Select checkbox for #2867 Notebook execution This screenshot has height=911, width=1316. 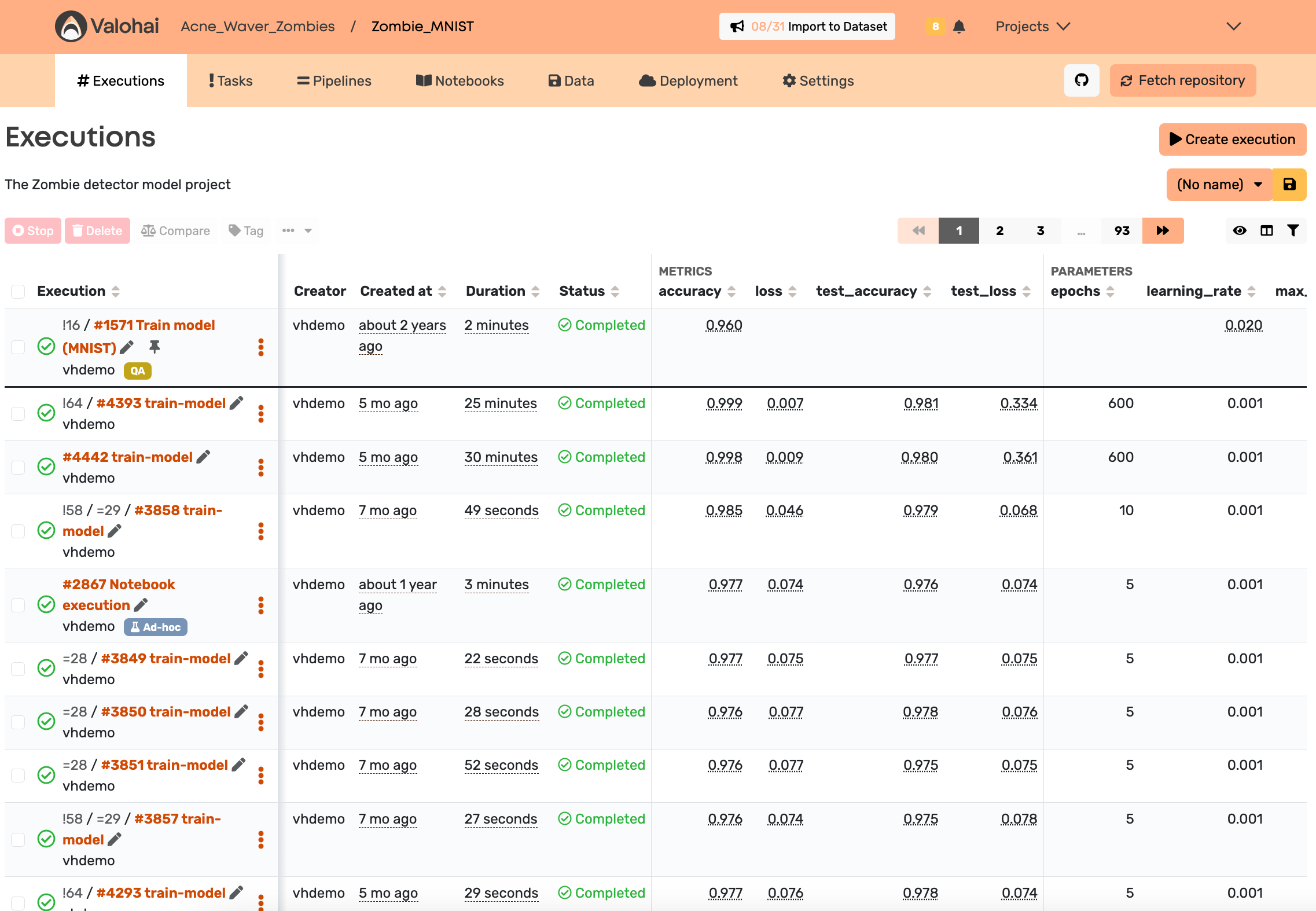[19, 605]
